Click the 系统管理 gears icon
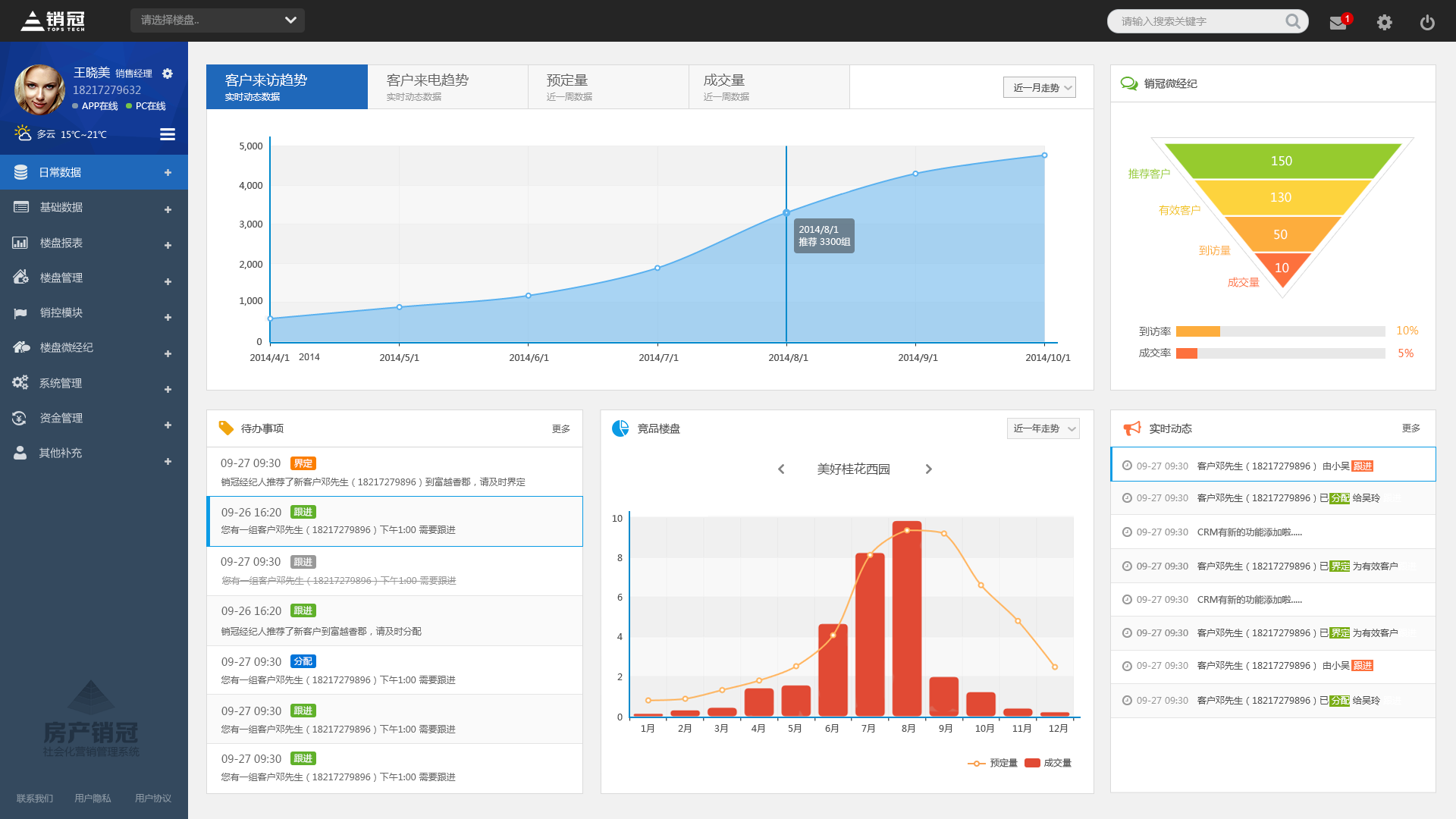This screenshot has width=1456, height=819. [20, 382]
